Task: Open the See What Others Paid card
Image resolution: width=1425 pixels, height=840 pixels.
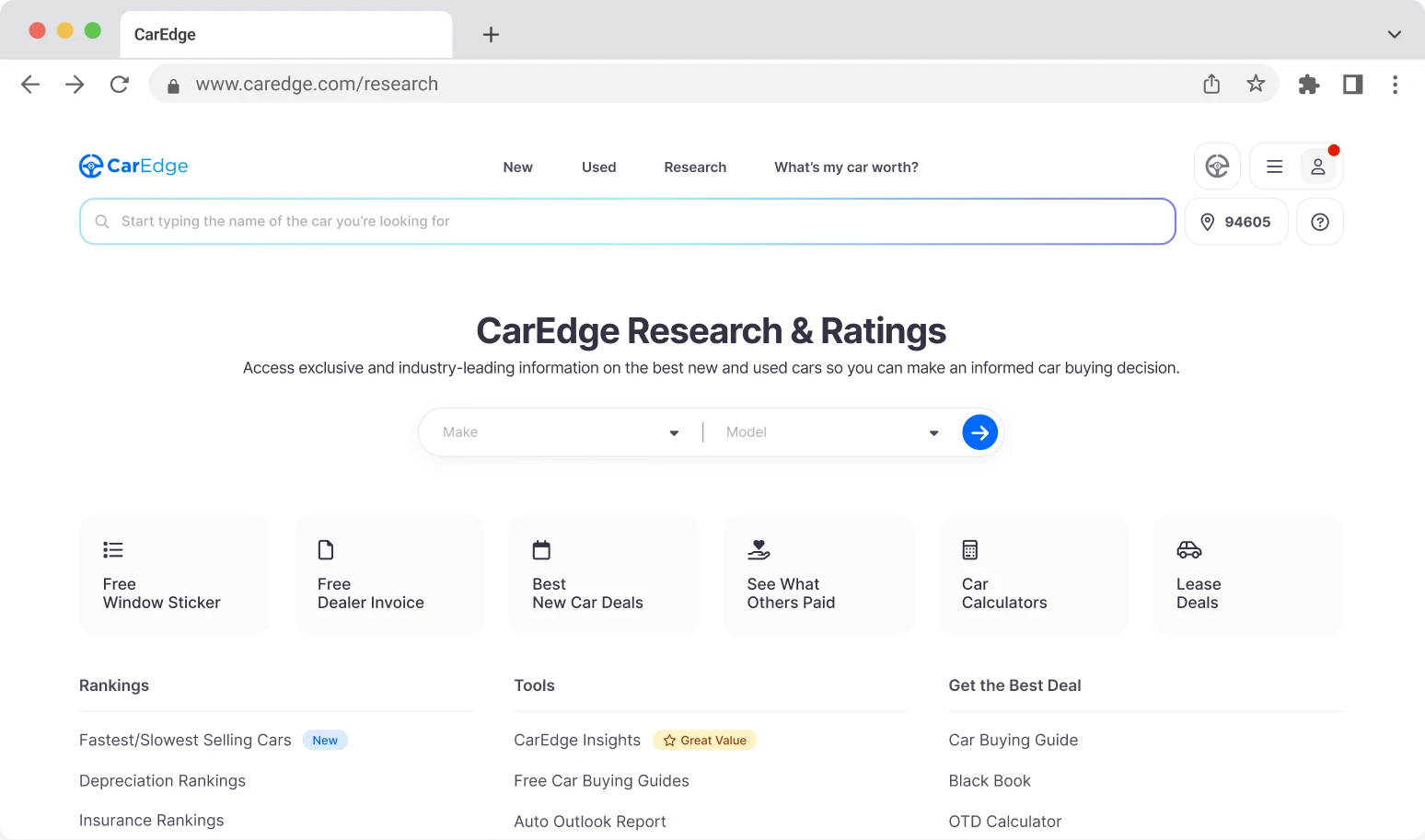Action: point(818,576)
